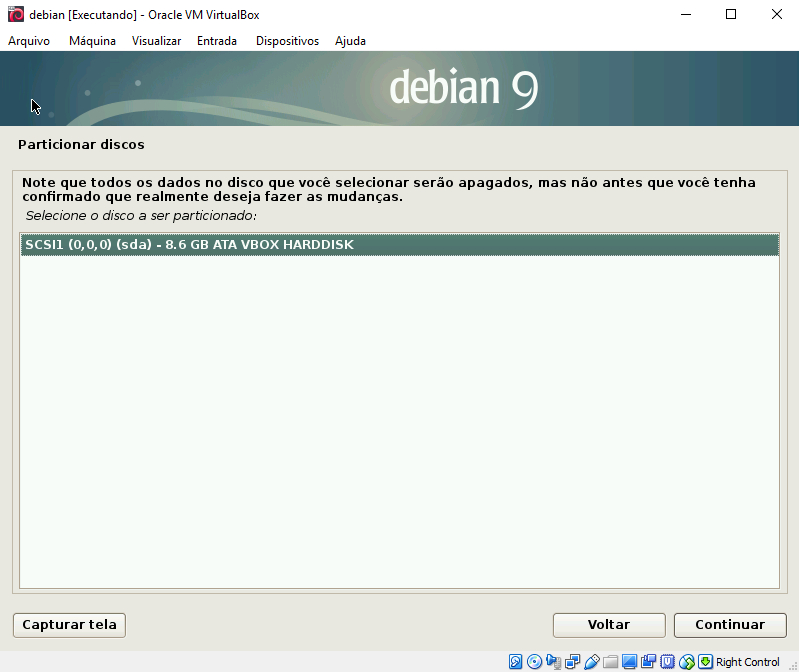Viewport: 799px width, 672px height.
Task: Click the hard disk activity status icon
Action: (x=515, y=662)
